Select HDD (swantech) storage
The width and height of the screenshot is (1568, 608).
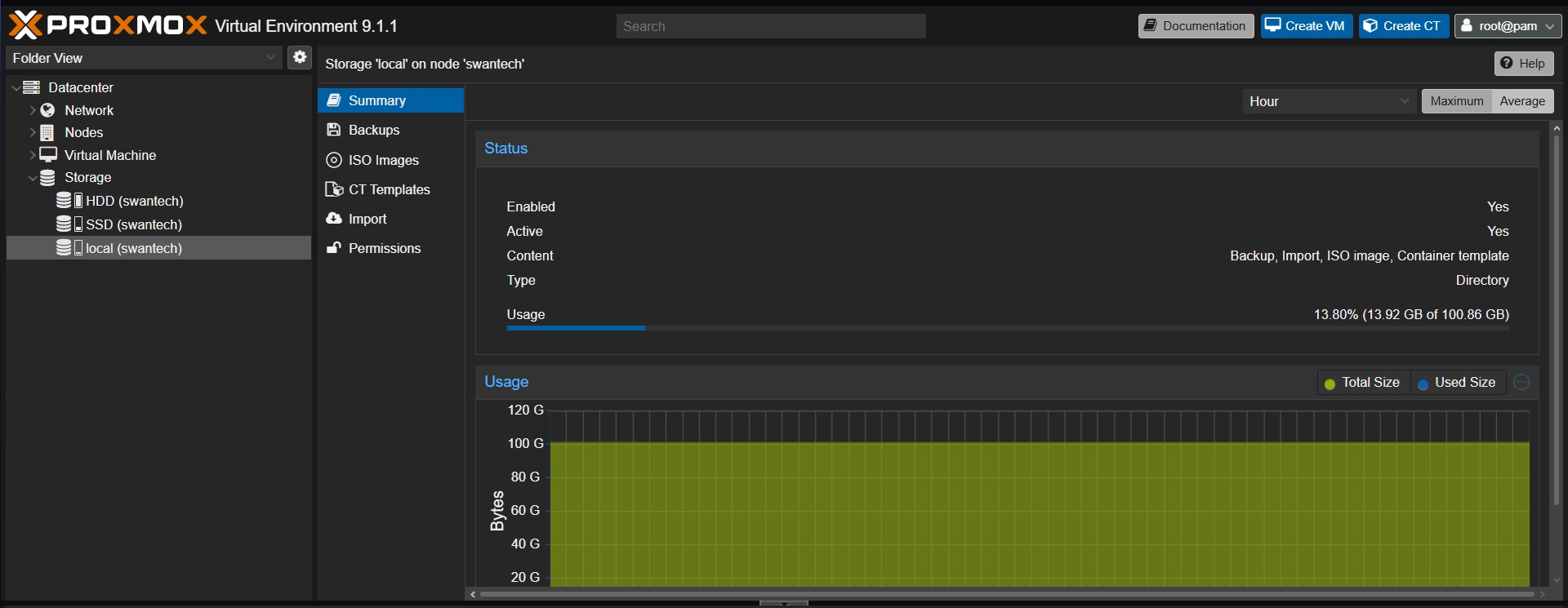158,201
